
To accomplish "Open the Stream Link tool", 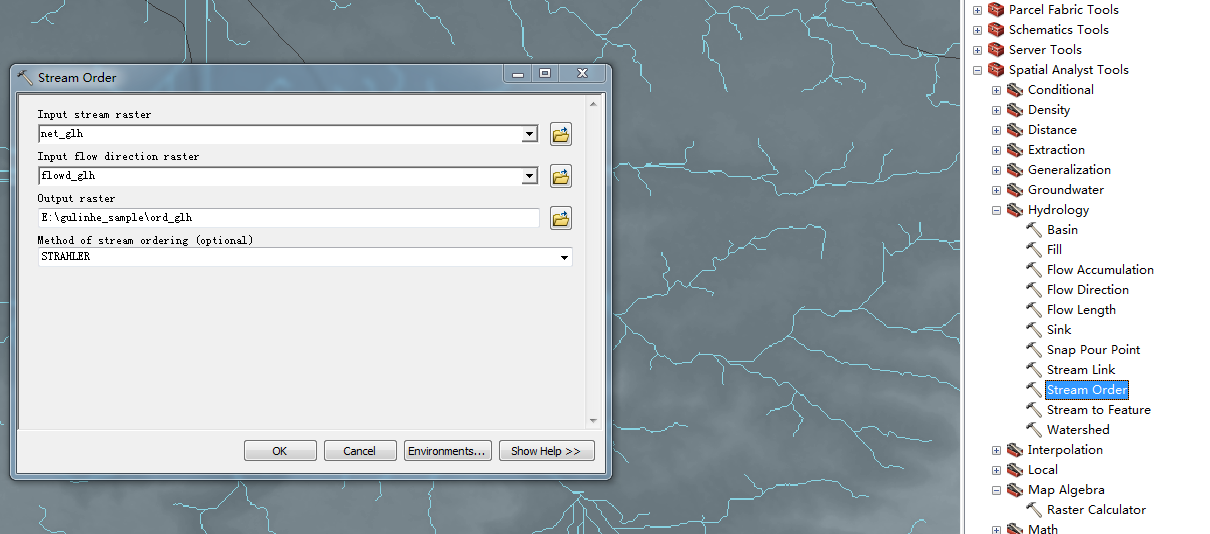I will [x=1081, y=370].
